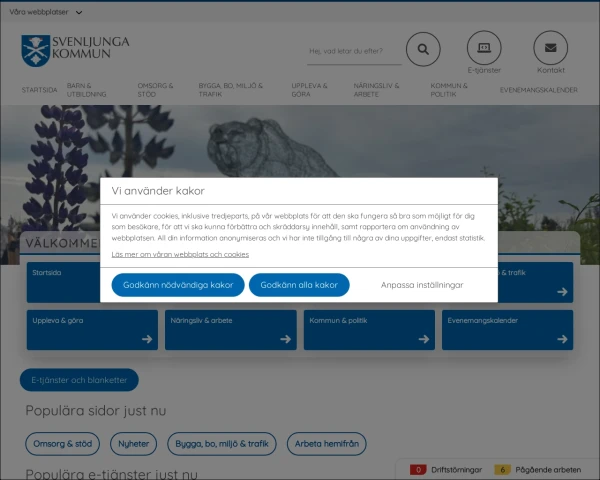Open link about website and cookies
This screenshot has height=480, width=600.
click(x=180, y=254)
